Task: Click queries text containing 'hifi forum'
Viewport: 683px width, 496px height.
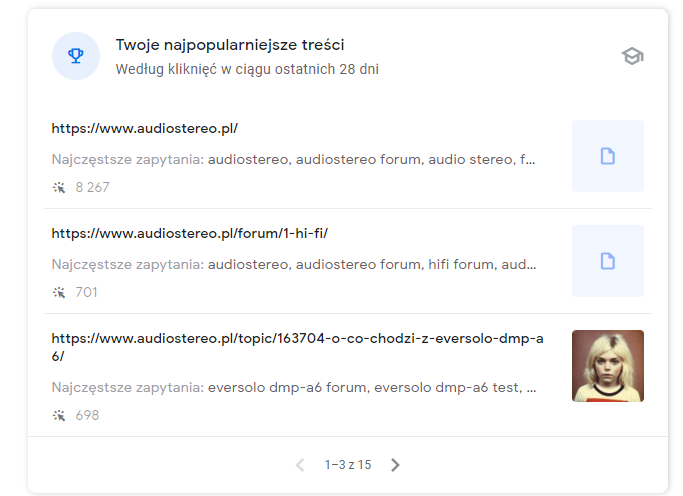Action: click(372, 264)
